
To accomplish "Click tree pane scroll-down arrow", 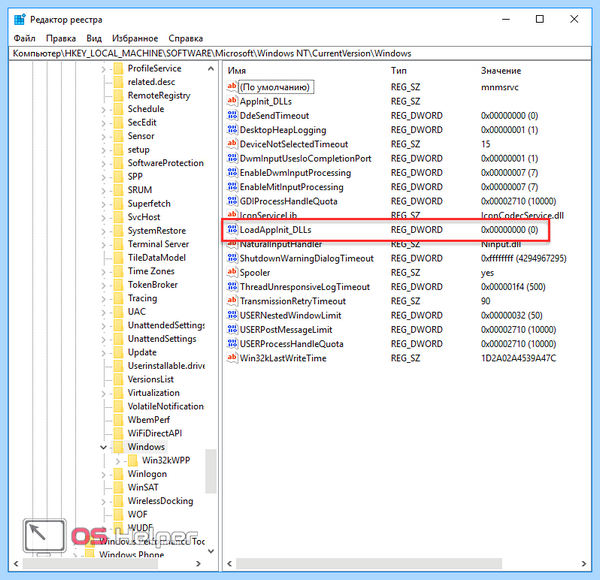I will click(x=211, y=551).
